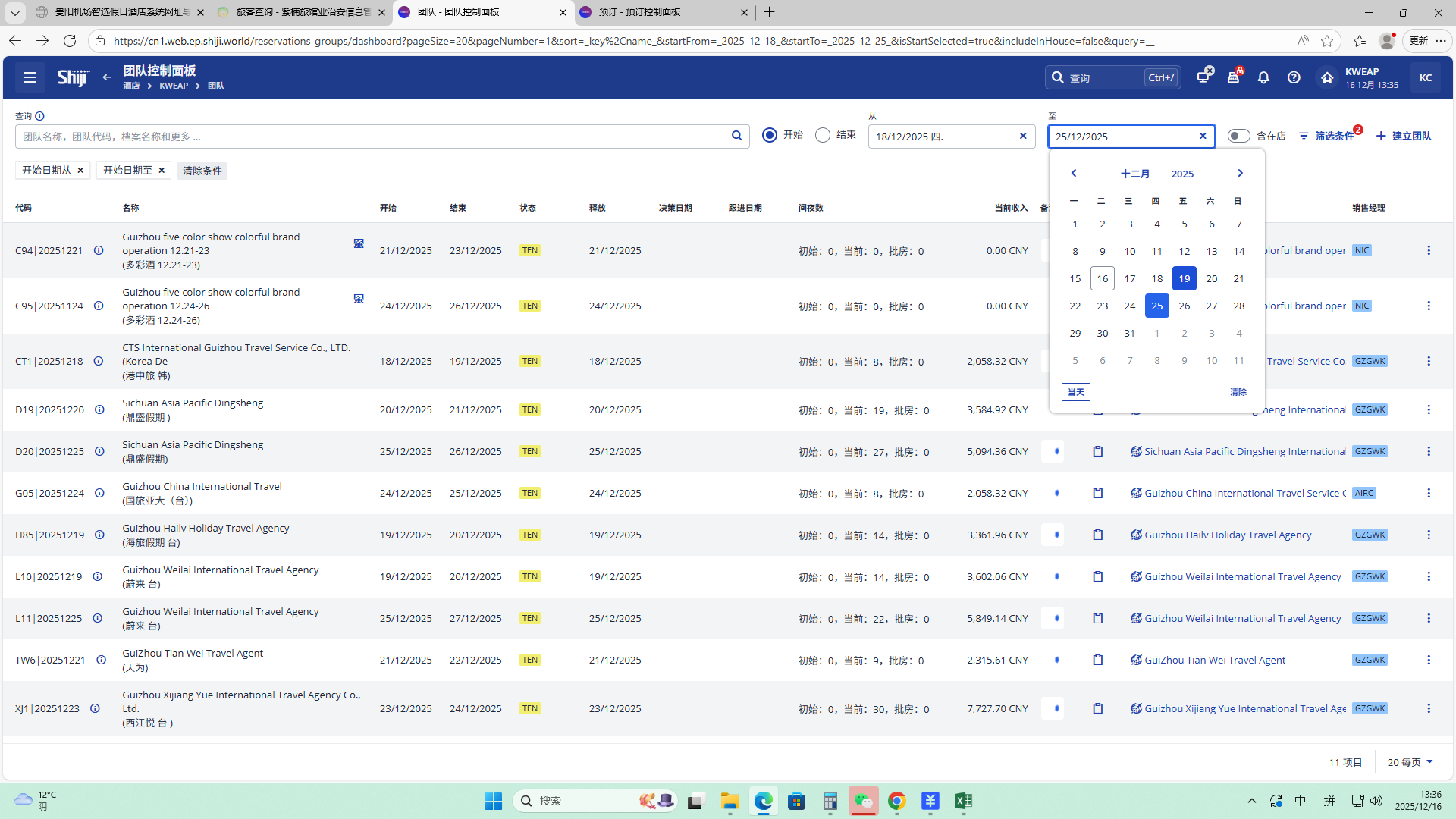Open the help question mark icon
1456x819 pixels.
click(x=1294, y=77)
